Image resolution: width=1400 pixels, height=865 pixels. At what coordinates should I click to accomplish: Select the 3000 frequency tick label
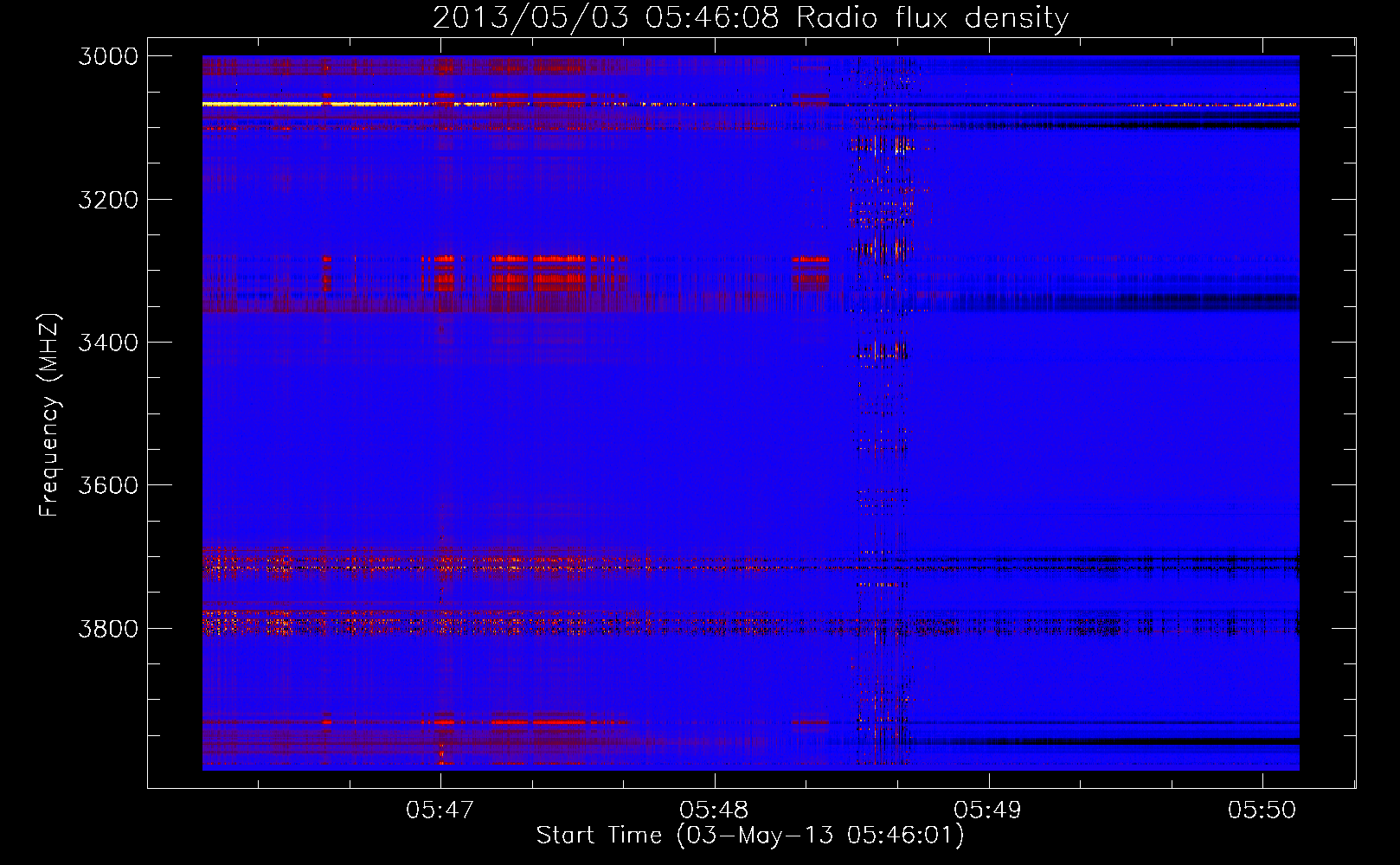tap(108, 56)
